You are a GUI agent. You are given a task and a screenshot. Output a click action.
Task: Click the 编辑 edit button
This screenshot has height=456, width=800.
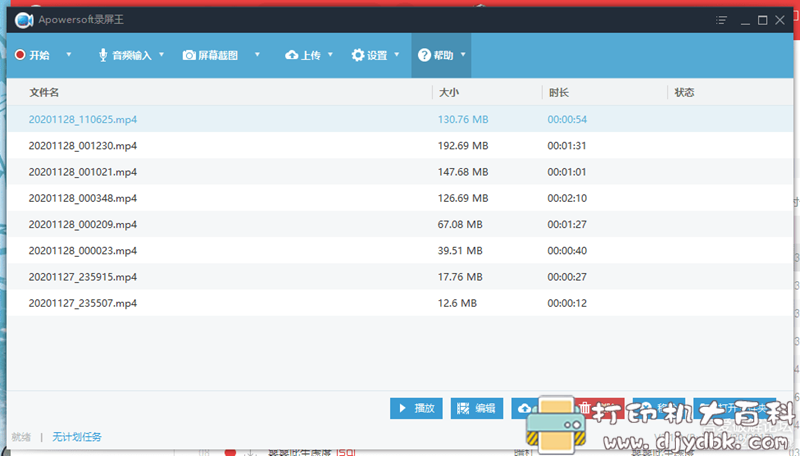coord(477,408)
